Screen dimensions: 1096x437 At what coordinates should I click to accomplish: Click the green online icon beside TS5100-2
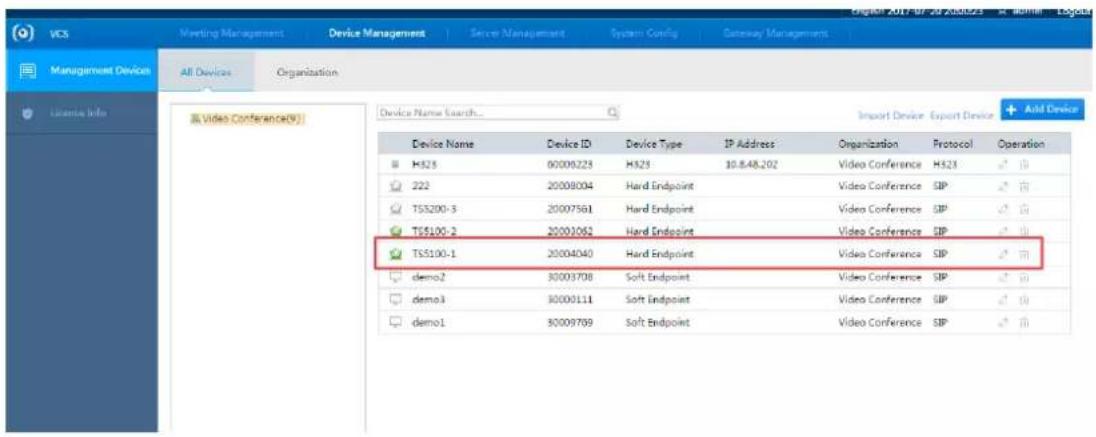(394, 231)
